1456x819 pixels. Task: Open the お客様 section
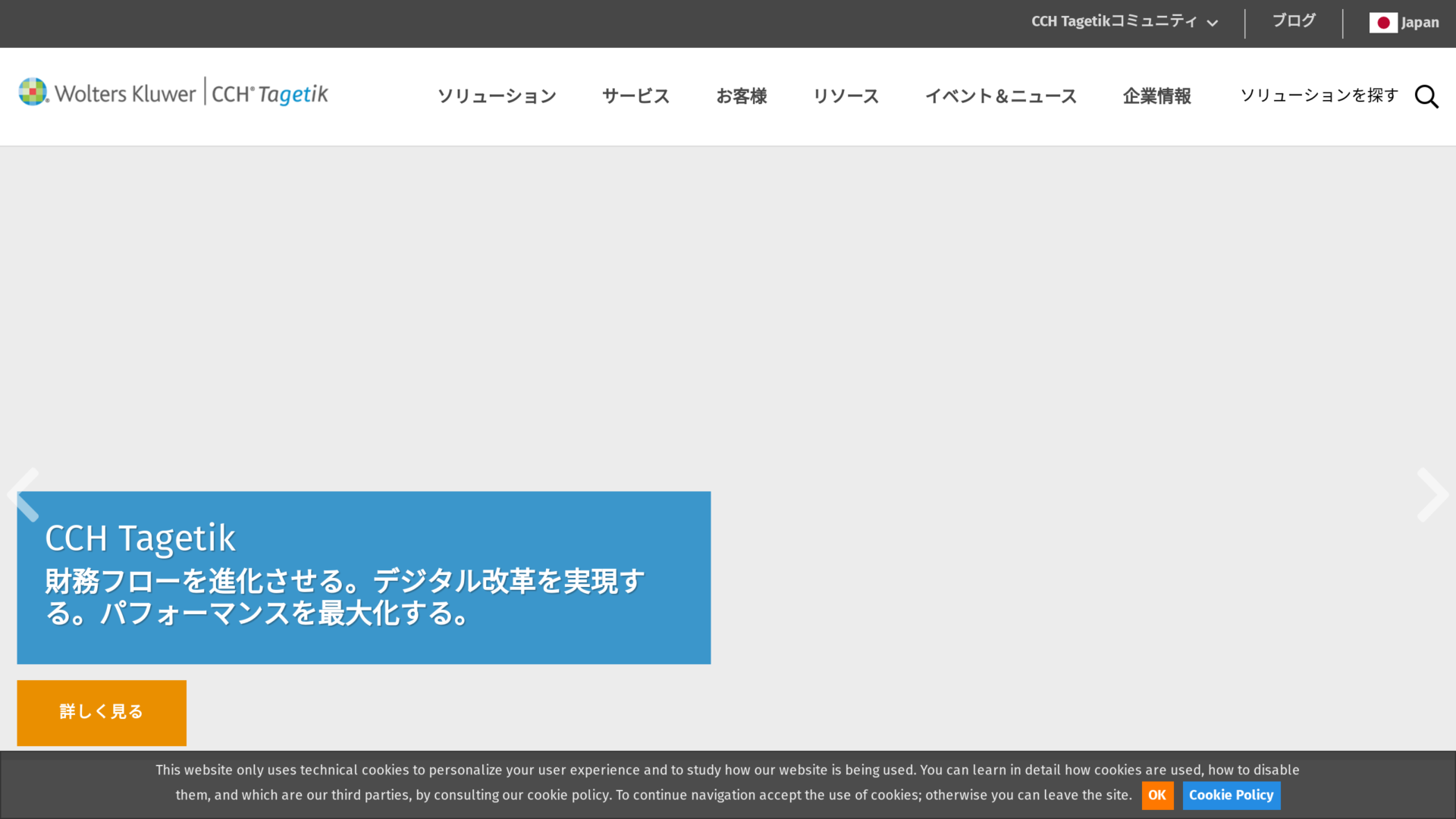point(742,96)
